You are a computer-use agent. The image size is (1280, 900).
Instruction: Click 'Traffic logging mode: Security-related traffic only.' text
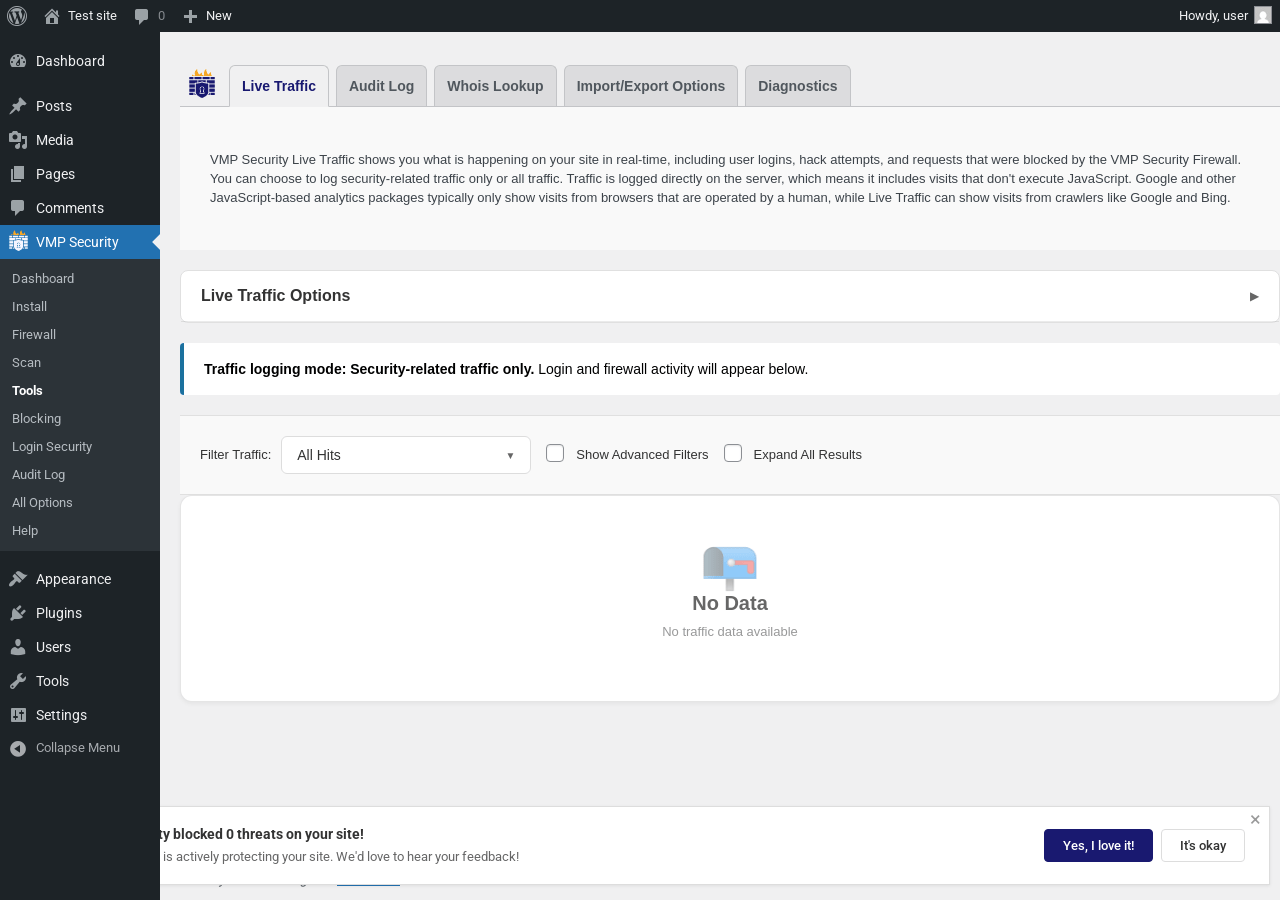coord(369,369)
